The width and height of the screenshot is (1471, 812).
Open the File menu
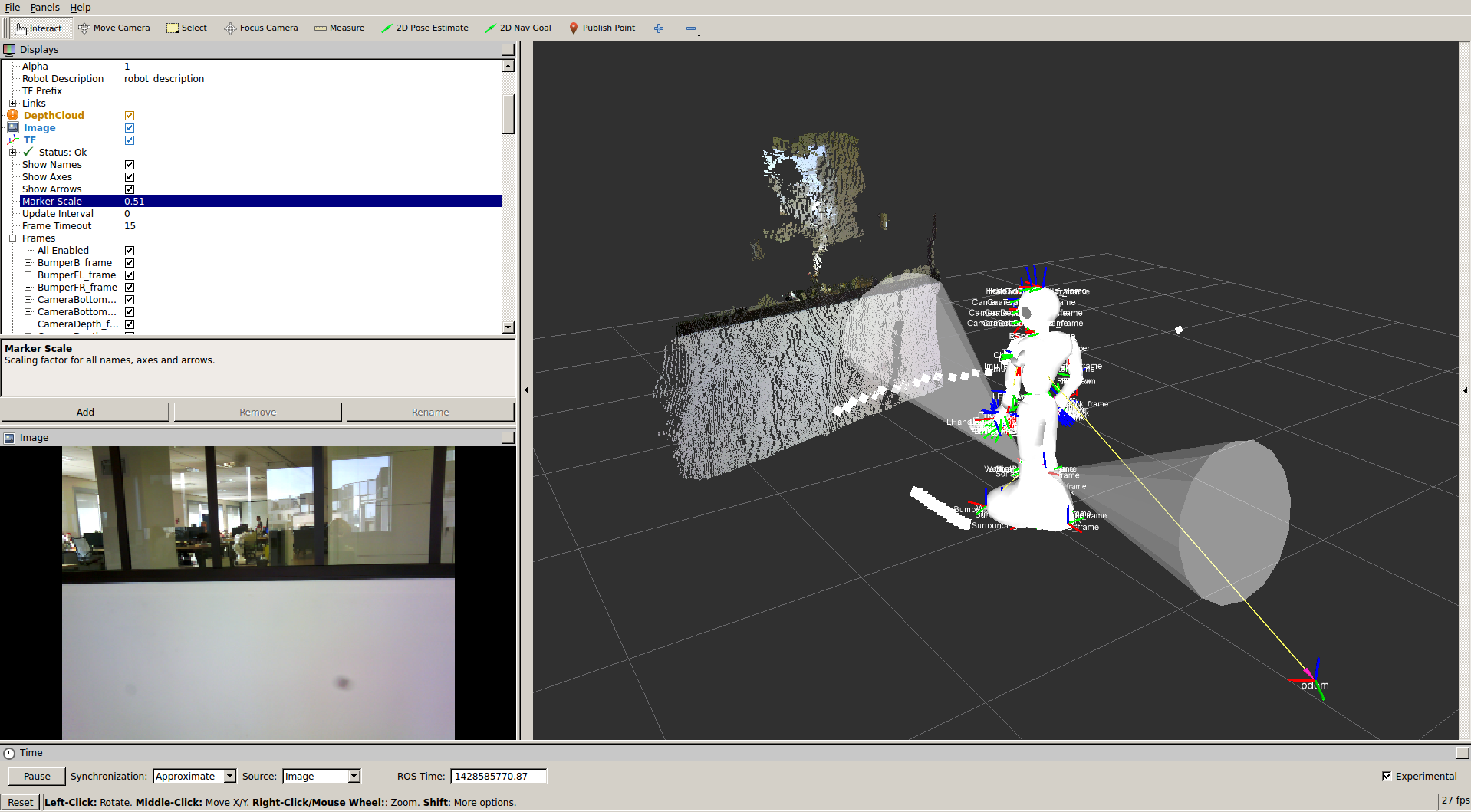pyautogui.click(x=12, y=8)
